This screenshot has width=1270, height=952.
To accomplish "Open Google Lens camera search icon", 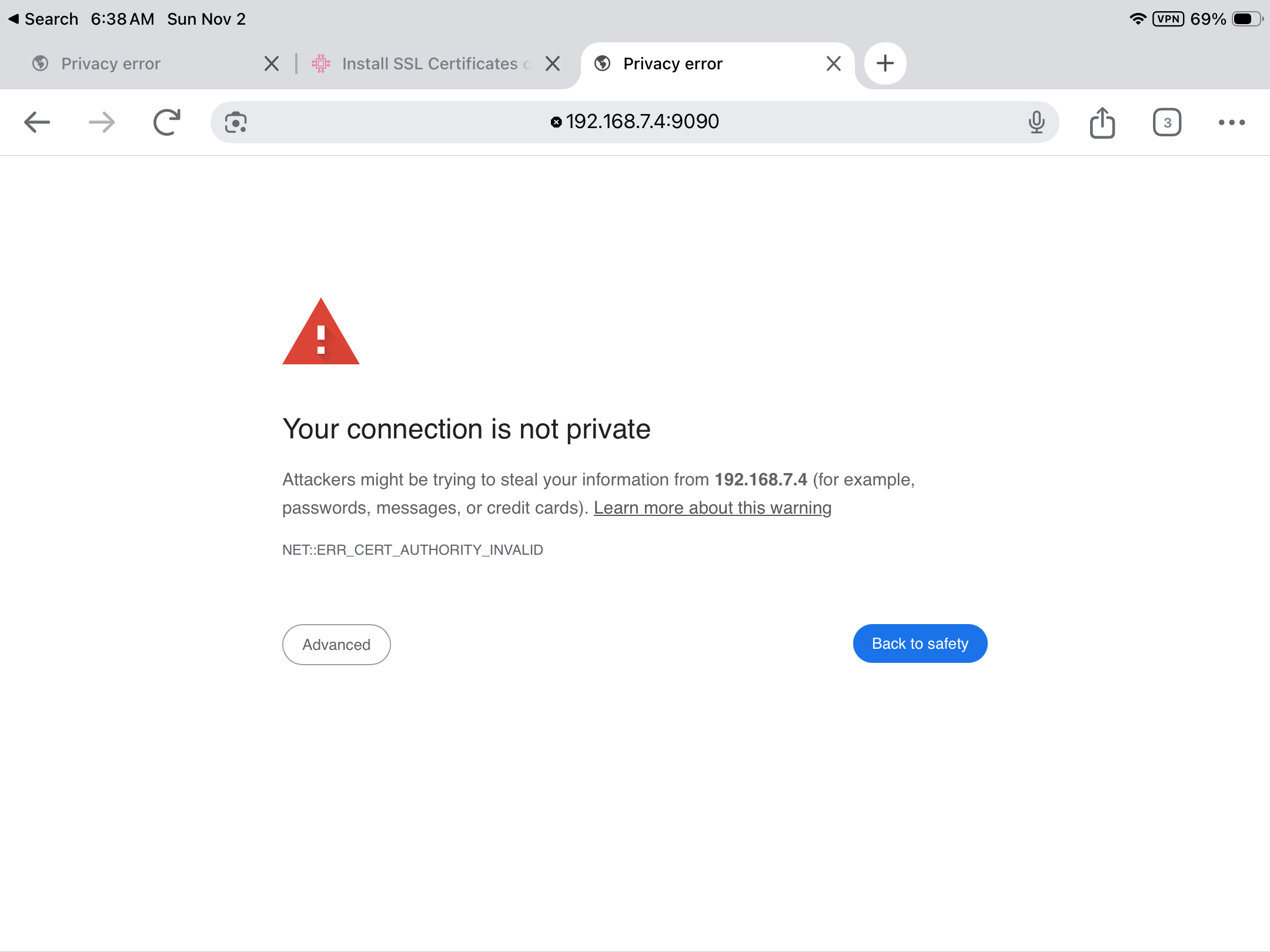I will pos(236,122).
